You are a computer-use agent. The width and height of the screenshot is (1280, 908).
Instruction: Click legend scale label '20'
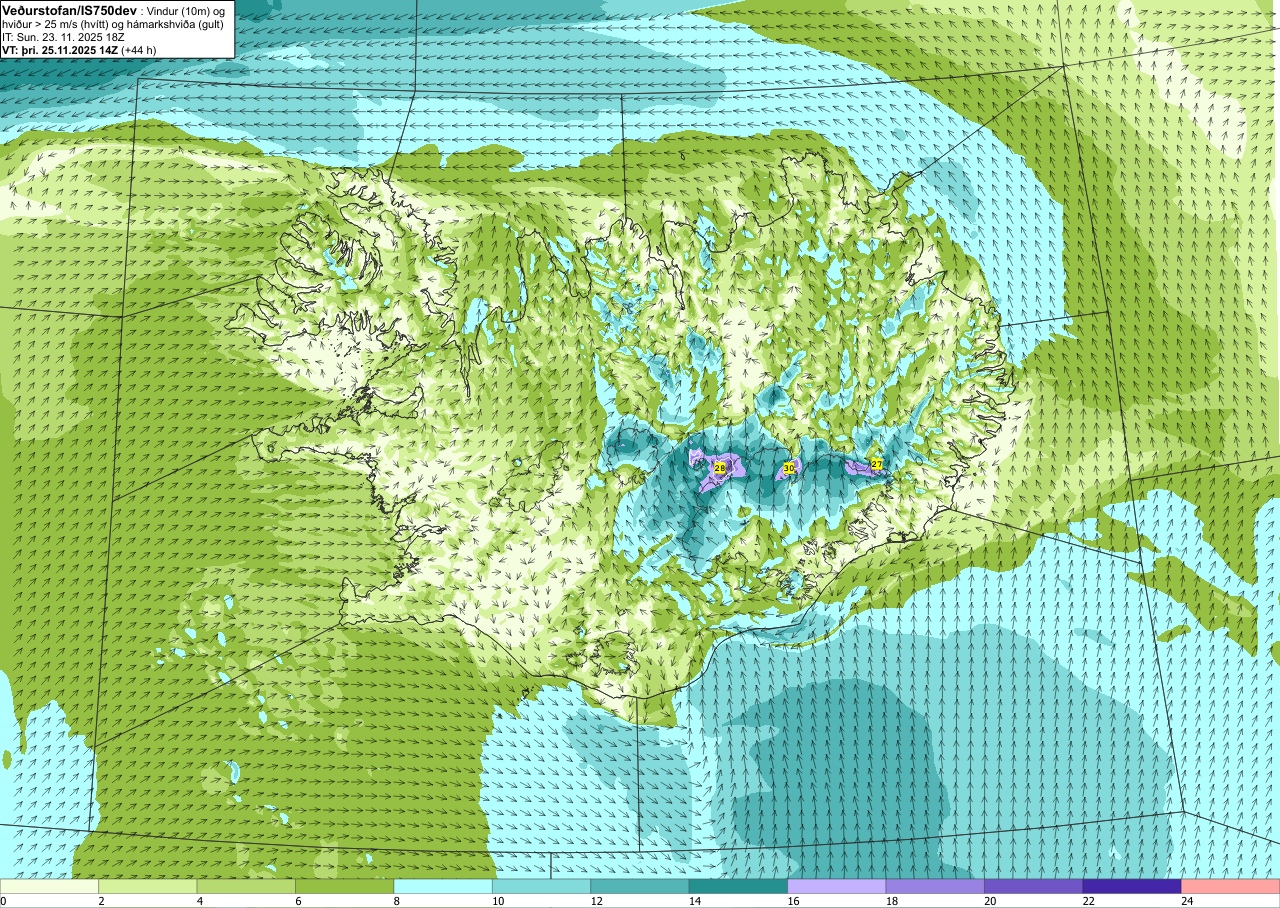coord(991,901)
